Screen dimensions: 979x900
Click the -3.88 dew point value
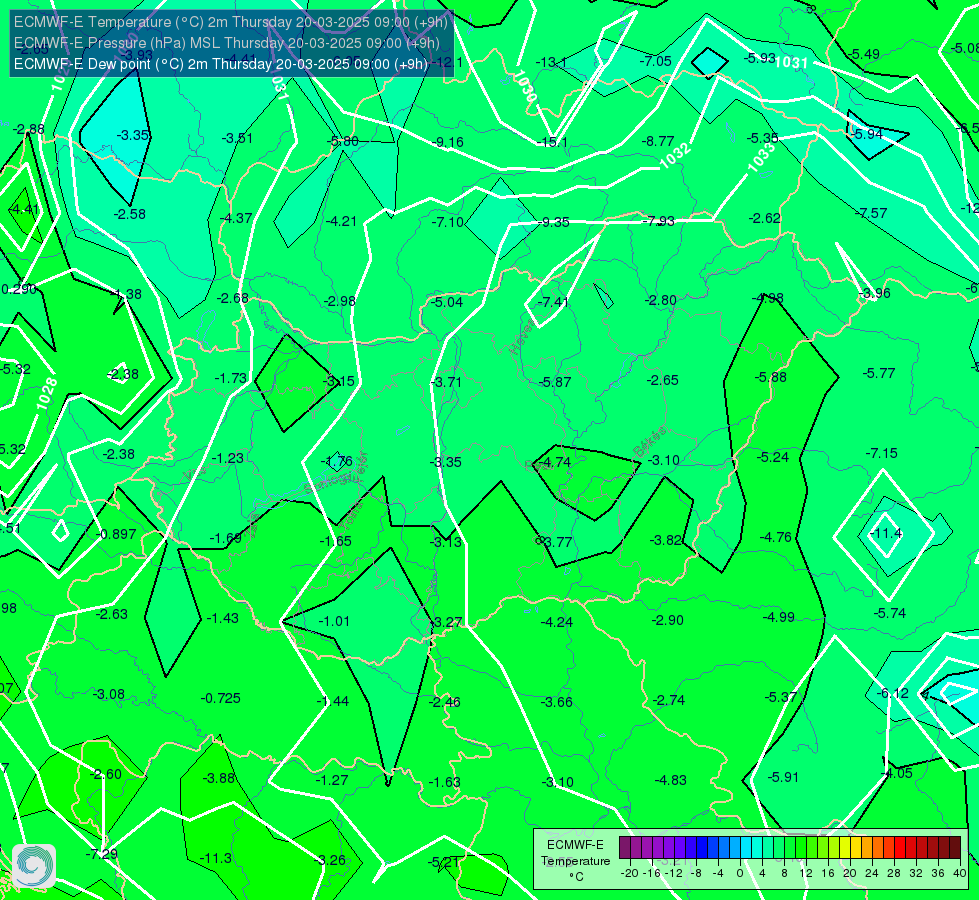tap(219, 778)
